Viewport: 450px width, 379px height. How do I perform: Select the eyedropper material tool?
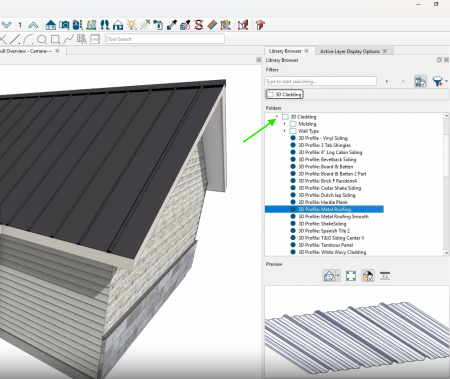172,25
